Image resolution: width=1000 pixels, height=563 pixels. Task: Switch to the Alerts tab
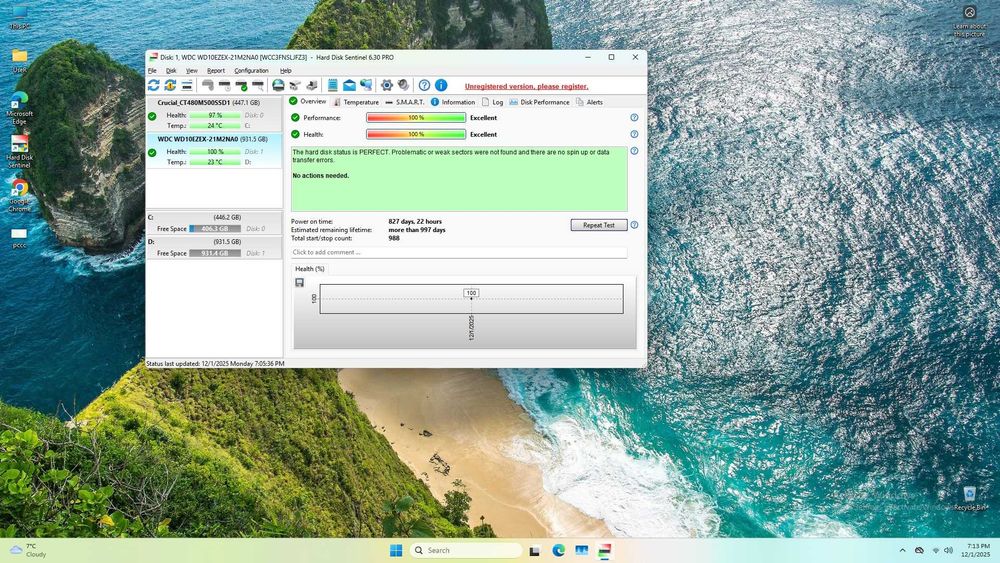pyautogui.click(x=589, y=102)
